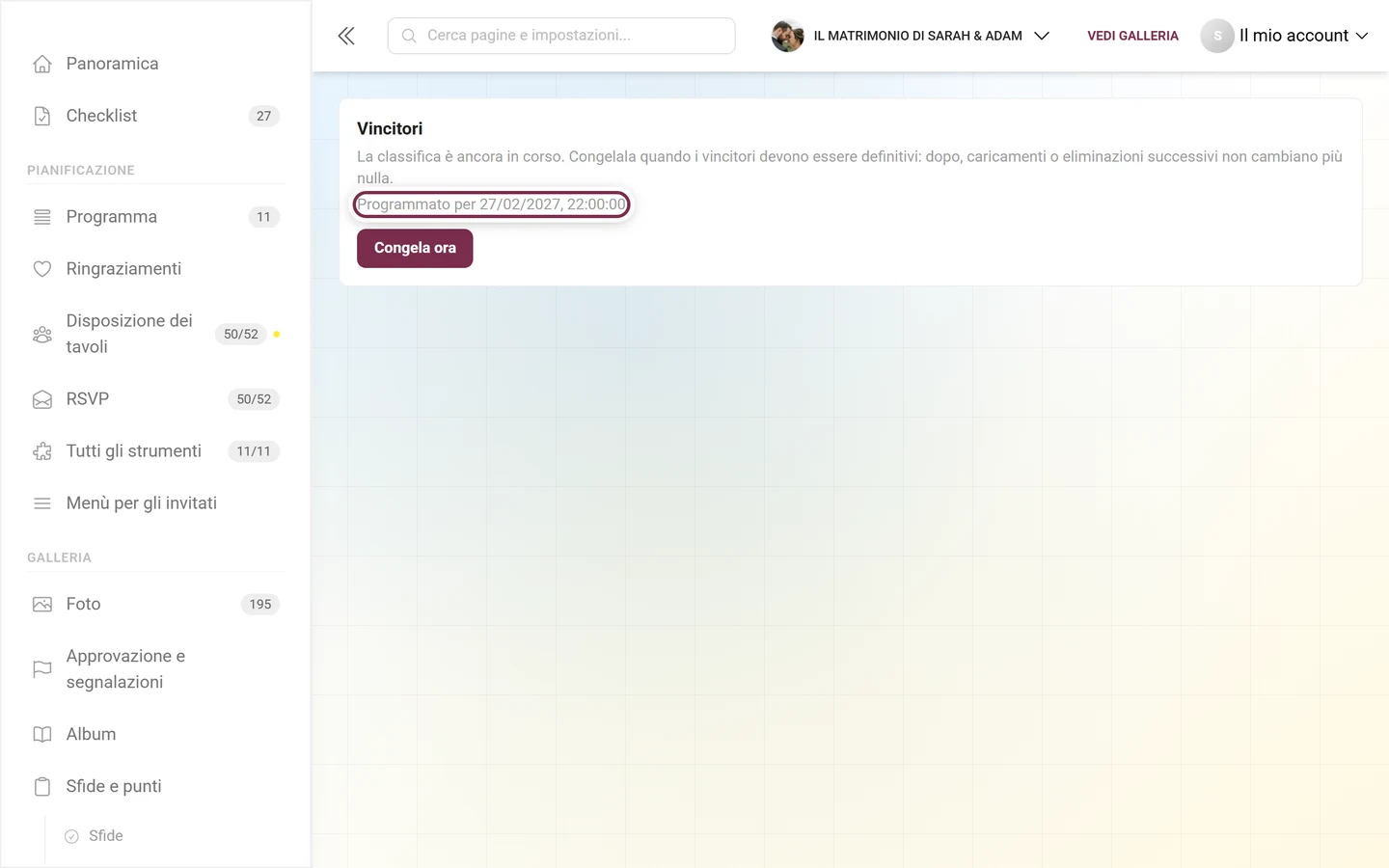Click the Foto picture icon
Image resolution: width=1389 pixels, height=868 pixels.
pyautogui.click(x=42, y=605)
